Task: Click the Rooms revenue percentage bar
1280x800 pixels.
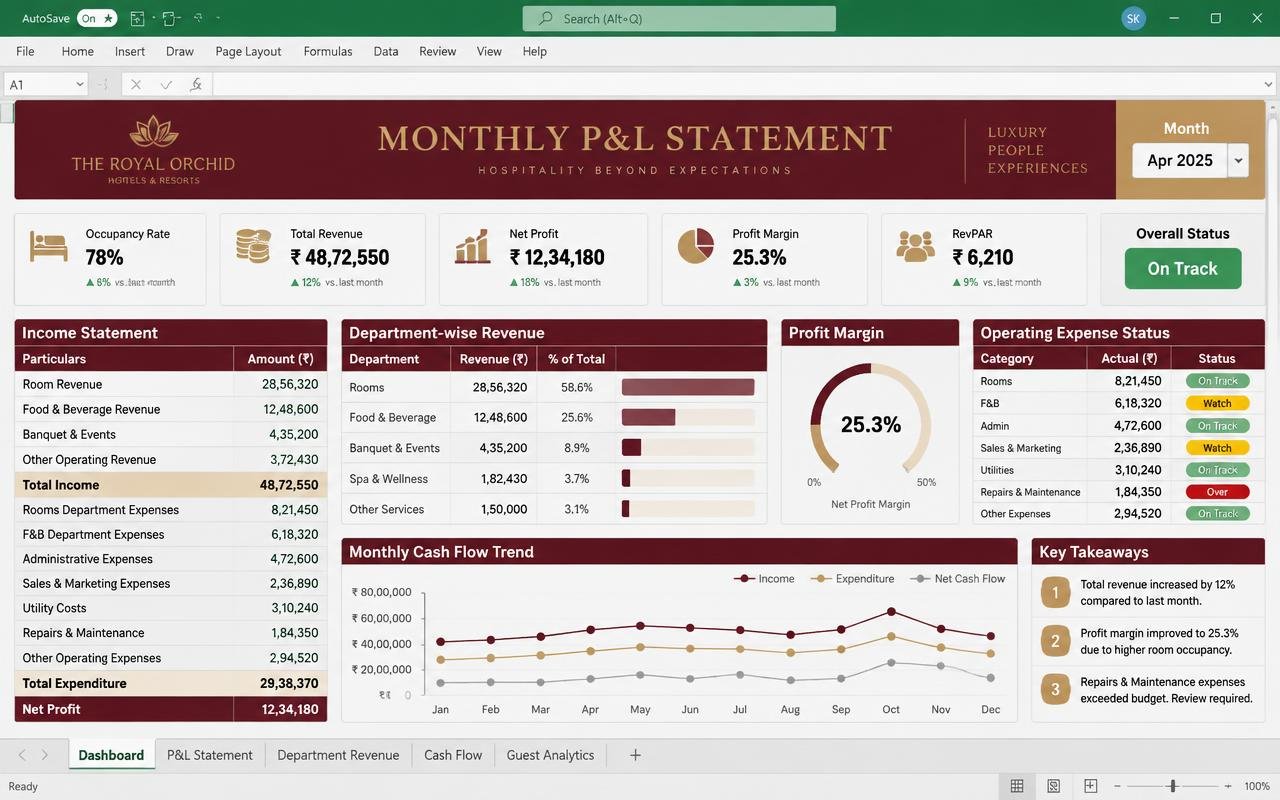Action: coord(688,387)
